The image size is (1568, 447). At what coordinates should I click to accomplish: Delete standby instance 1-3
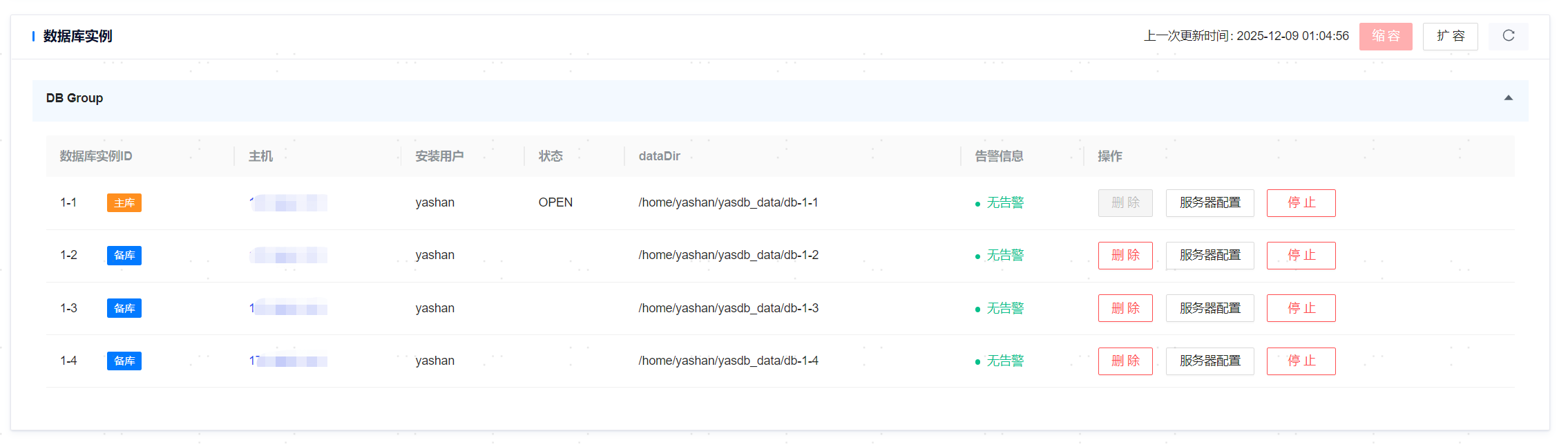pyautogui.click(x=1125, y=308)
